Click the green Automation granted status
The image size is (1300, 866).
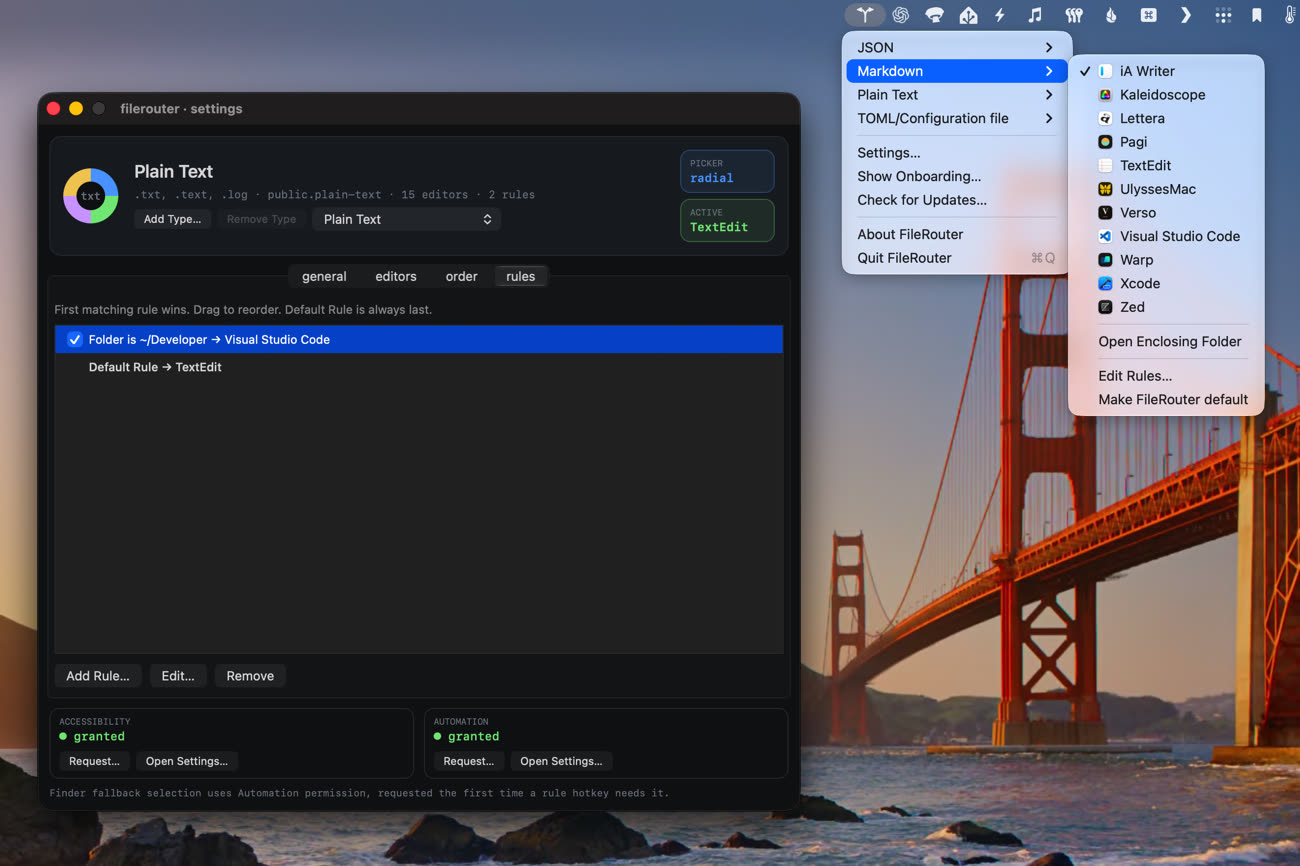coord(466,736)
